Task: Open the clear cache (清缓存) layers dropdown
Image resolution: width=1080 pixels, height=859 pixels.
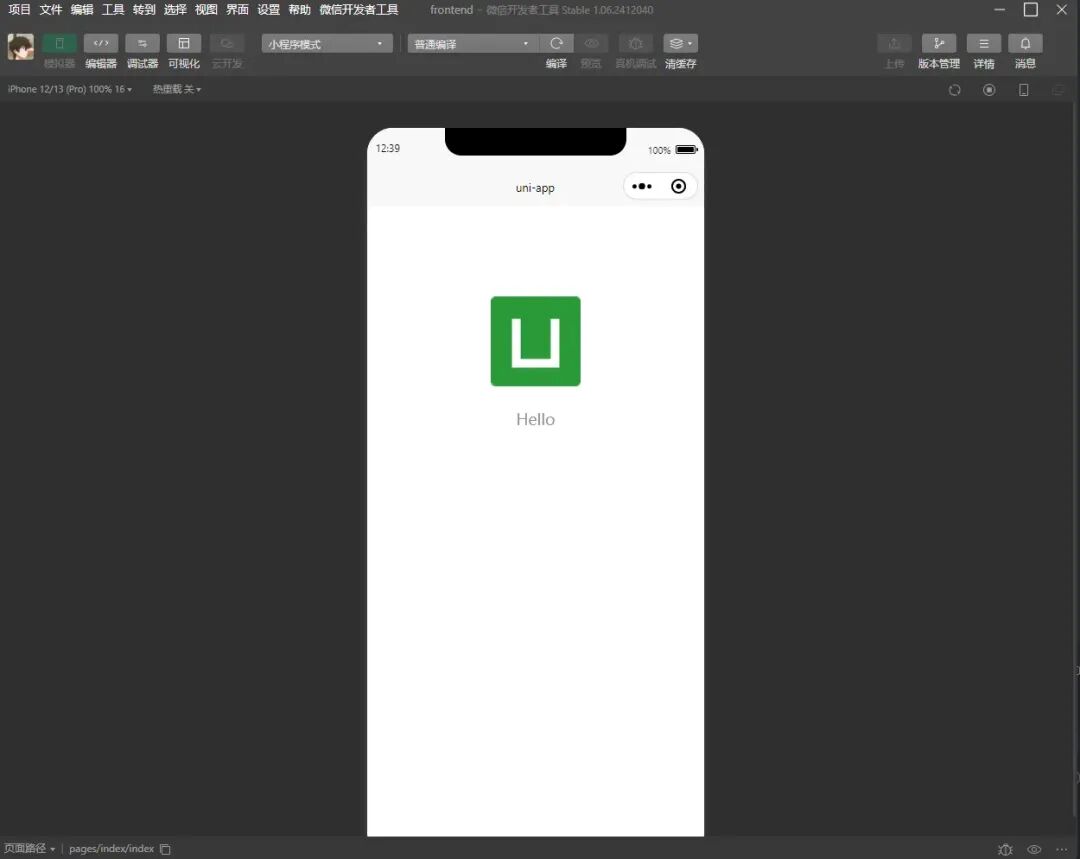Action: click(x=681, y=43)
